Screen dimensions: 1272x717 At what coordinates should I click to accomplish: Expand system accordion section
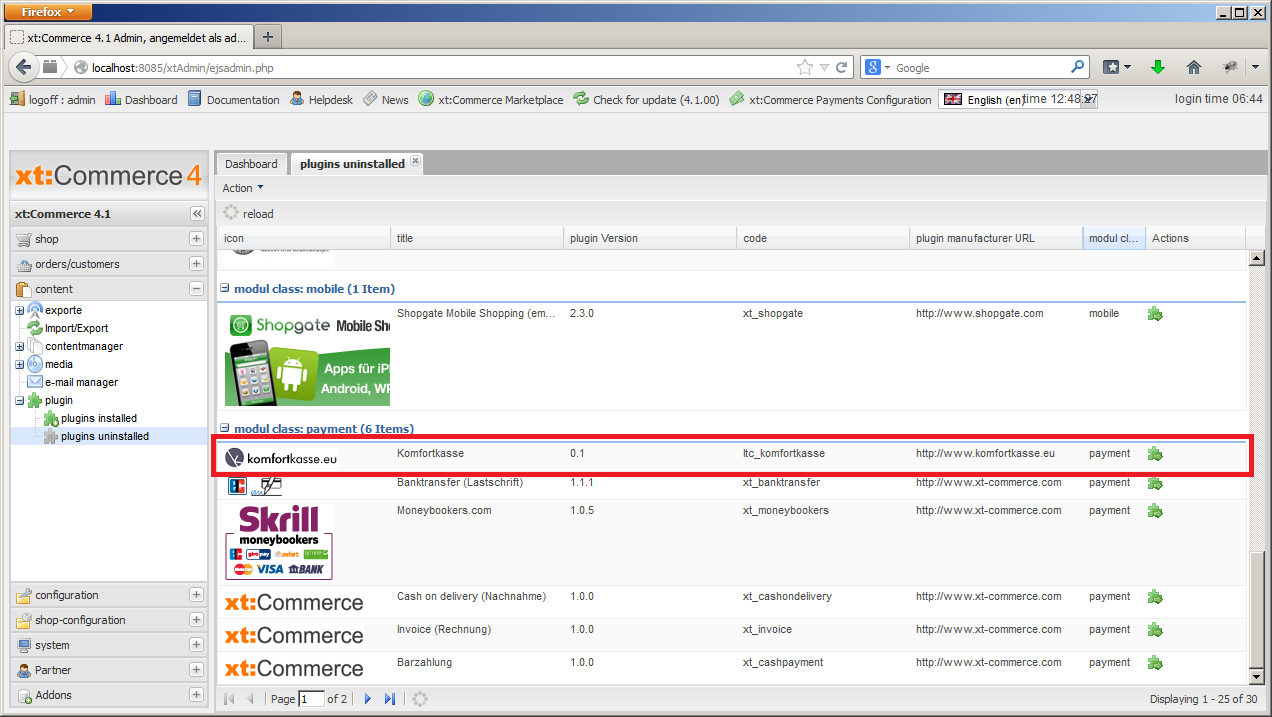tap(196, 645)
